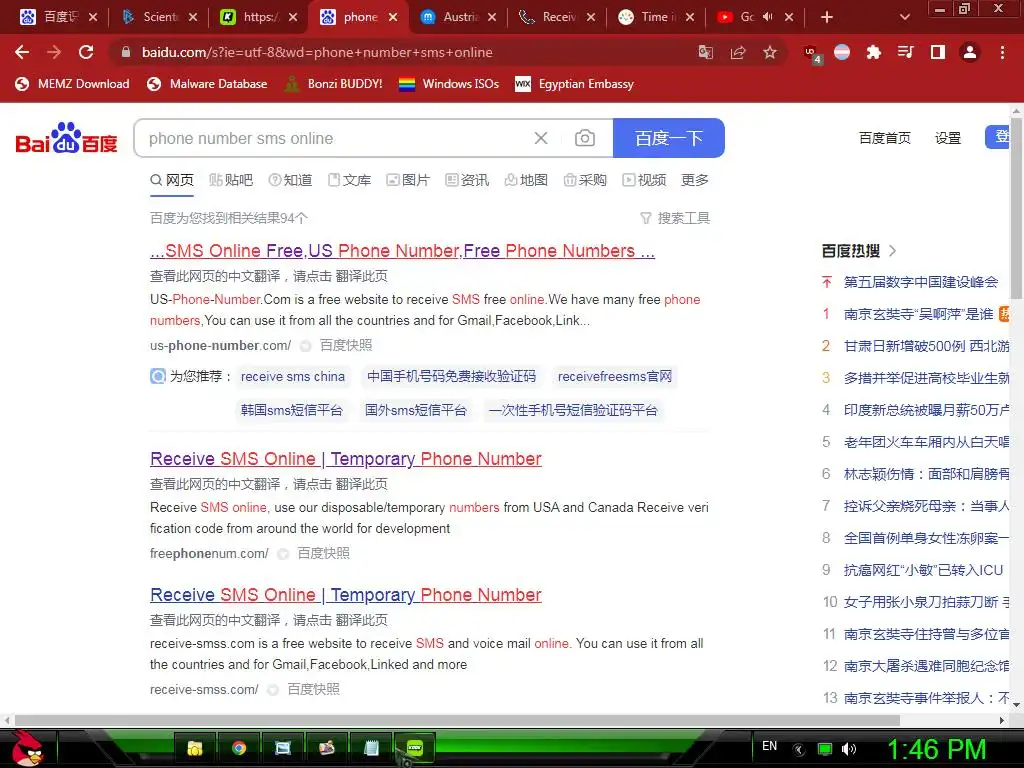The width and height of the screenshot is (1024, 768).
Task: Select the 资讯 search category
Action: pyautogui.click(x=467, y=180)
